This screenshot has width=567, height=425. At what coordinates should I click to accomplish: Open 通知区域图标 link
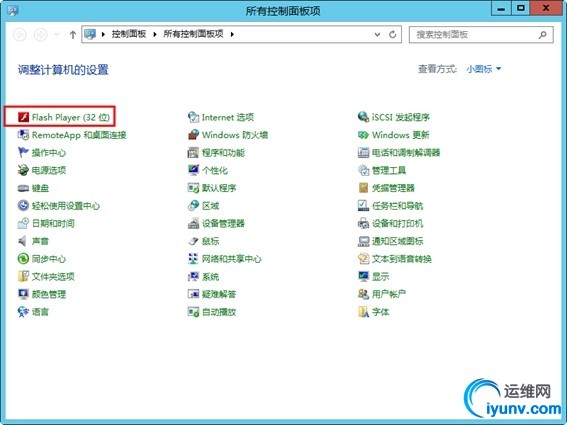pyautogui.click(x=397, y=241)
